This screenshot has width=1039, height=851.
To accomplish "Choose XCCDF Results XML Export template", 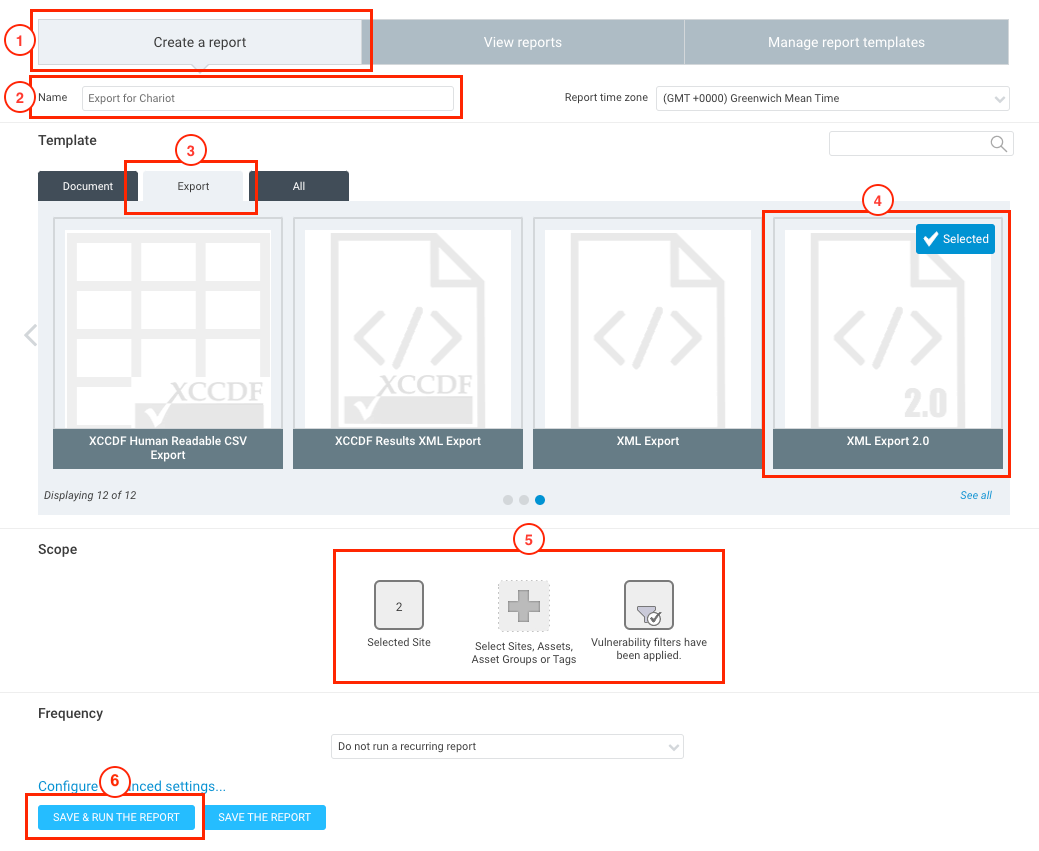I will tap(408, 343).
